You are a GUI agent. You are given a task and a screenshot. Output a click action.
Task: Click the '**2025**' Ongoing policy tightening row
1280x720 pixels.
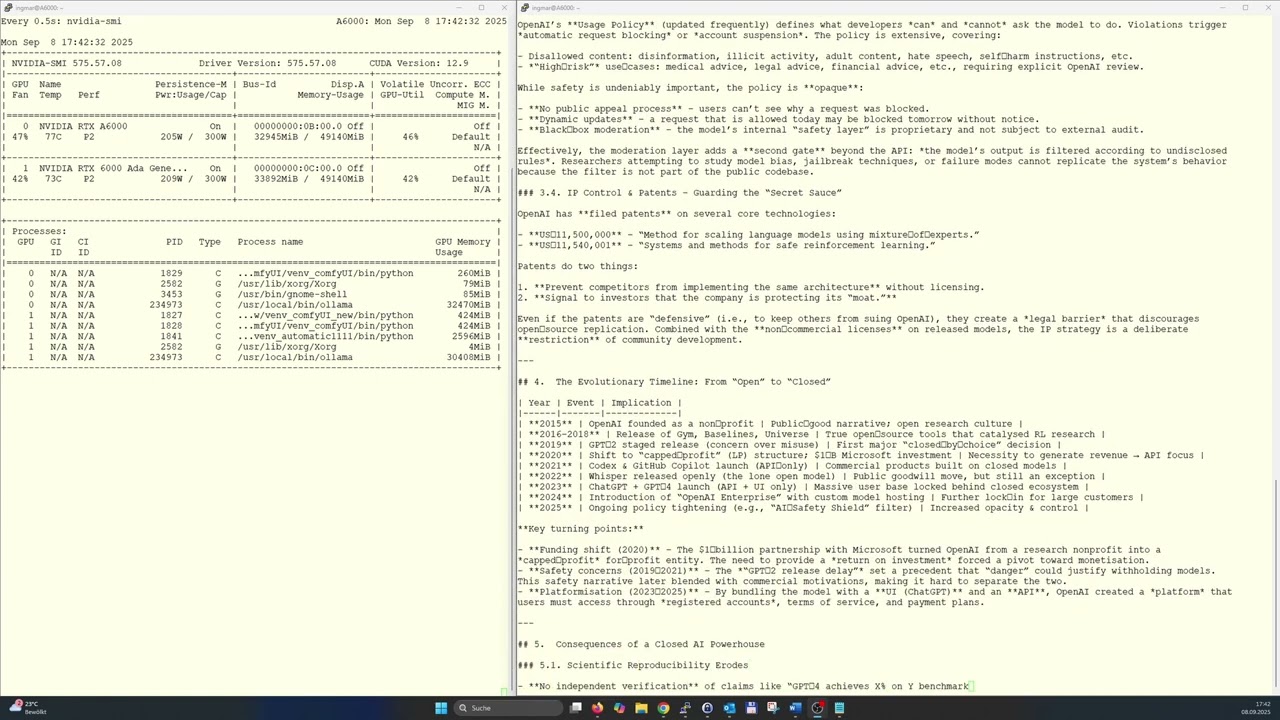pyautogui.click(x=803, y=507)
